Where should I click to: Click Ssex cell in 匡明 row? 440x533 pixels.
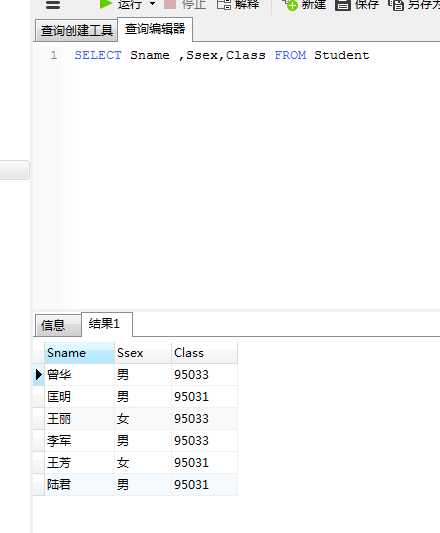(143, 397)
